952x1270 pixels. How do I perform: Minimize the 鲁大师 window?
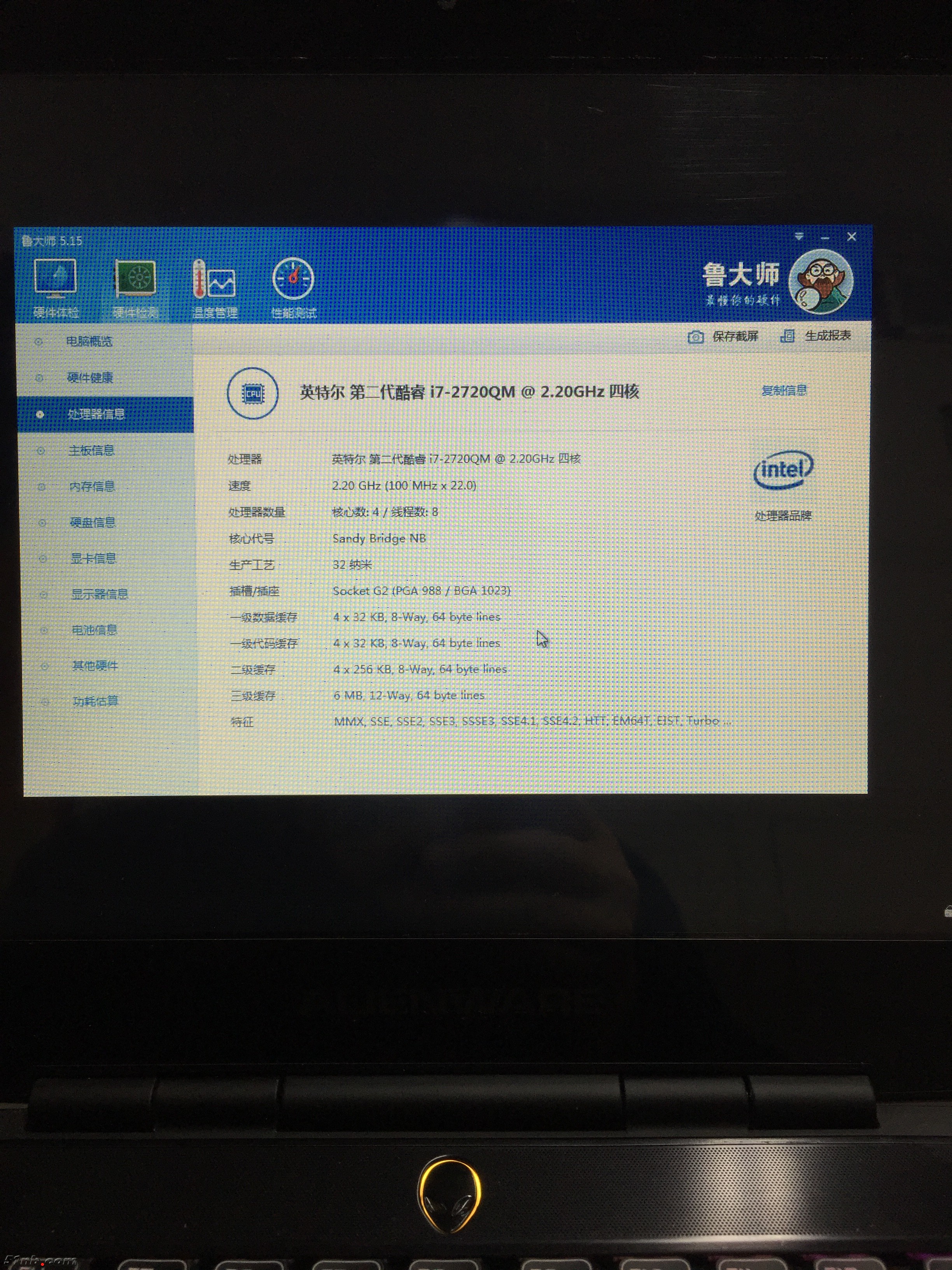click(x=825, y=238)
